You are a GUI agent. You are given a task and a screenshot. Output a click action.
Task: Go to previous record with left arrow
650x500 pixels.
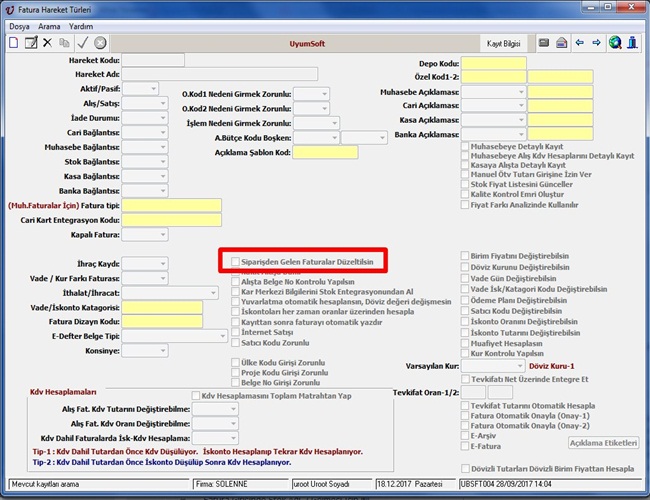580,43
